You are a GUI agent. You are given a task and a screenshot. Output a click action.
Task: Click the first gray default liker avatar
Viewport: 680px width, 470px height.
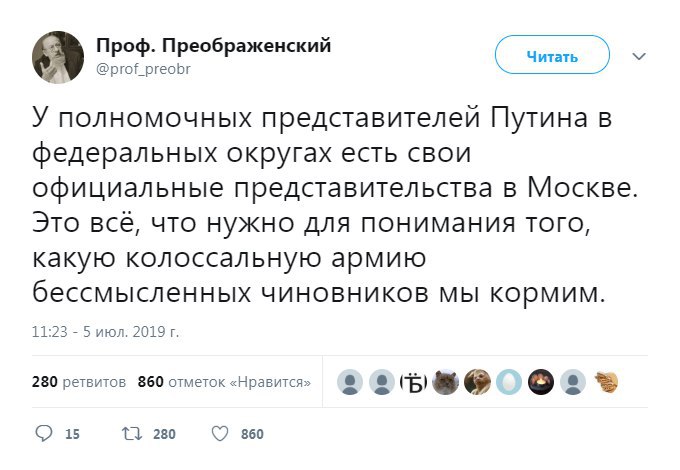click(x=350, y=382)
